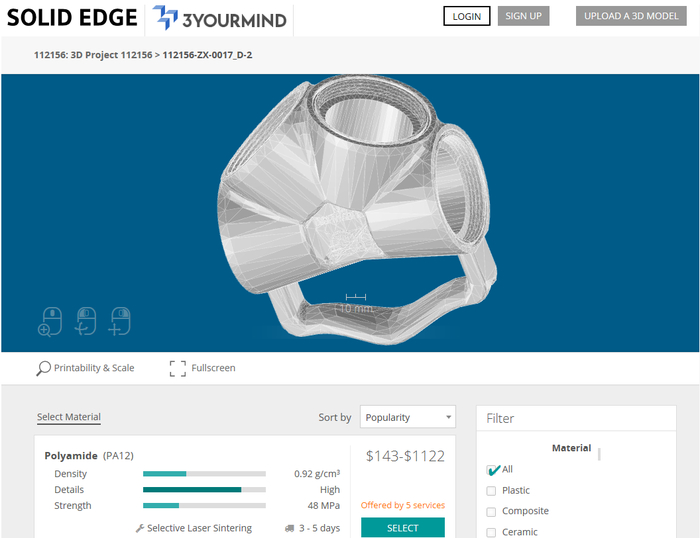700x538 pixels.
Task: Click Selective Laser Sintering label
Action: [x=199, y=528]
